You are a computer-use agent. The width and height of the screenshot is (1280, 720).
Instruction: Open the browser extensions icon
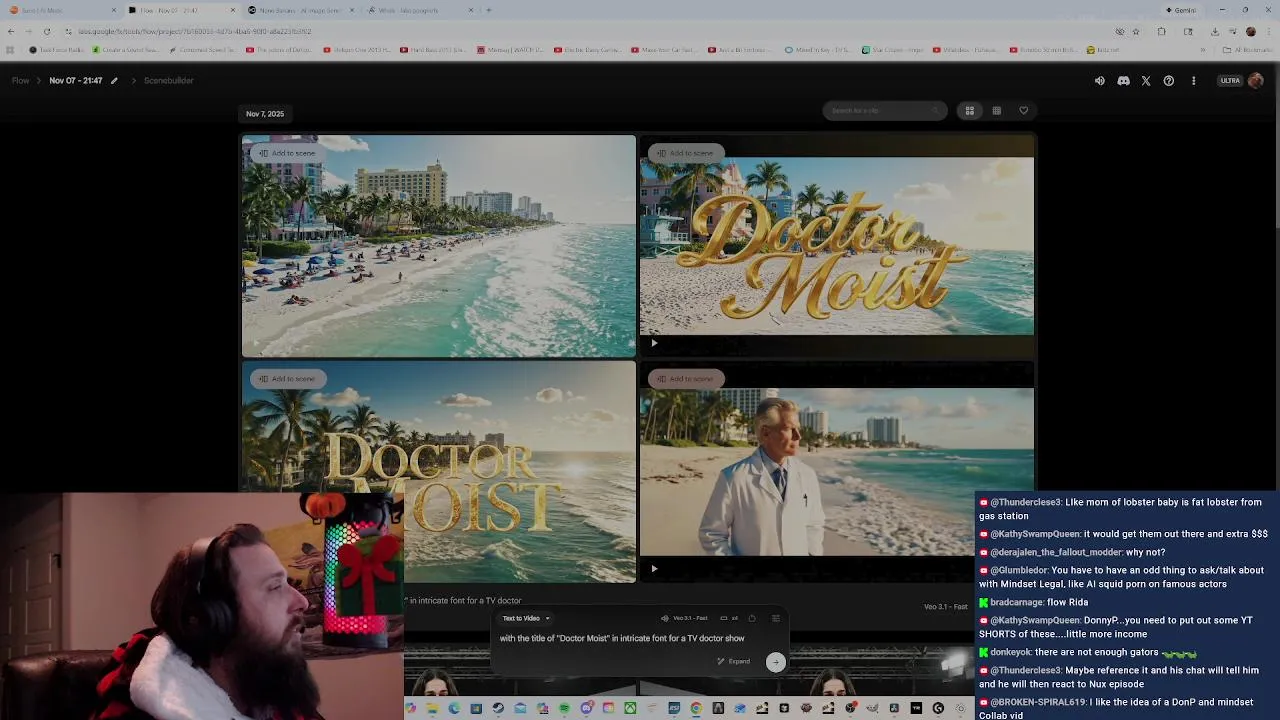pyautogui.click(x=1161, y=31)
